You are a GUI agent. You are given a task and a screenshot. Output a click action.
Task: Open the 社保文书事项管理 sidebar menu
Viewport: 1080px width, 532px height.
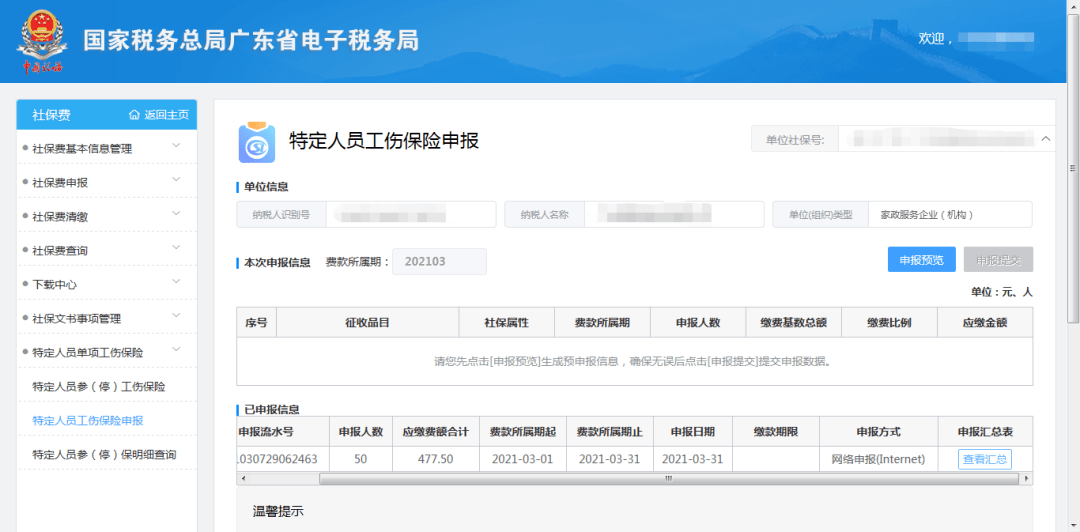[176, 316]
